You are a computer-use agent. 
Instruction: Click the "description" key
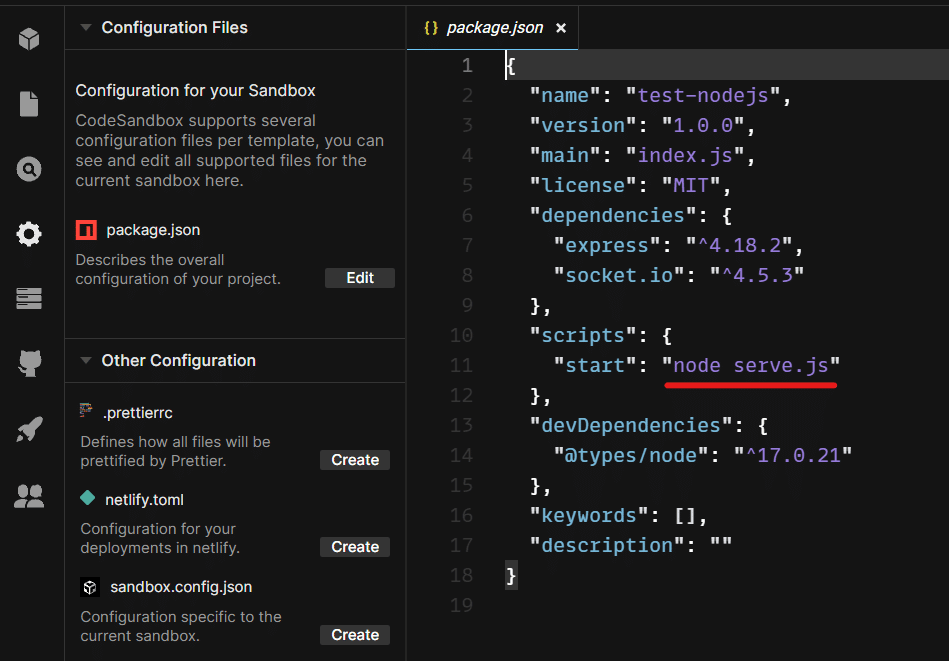pos(607,546)
